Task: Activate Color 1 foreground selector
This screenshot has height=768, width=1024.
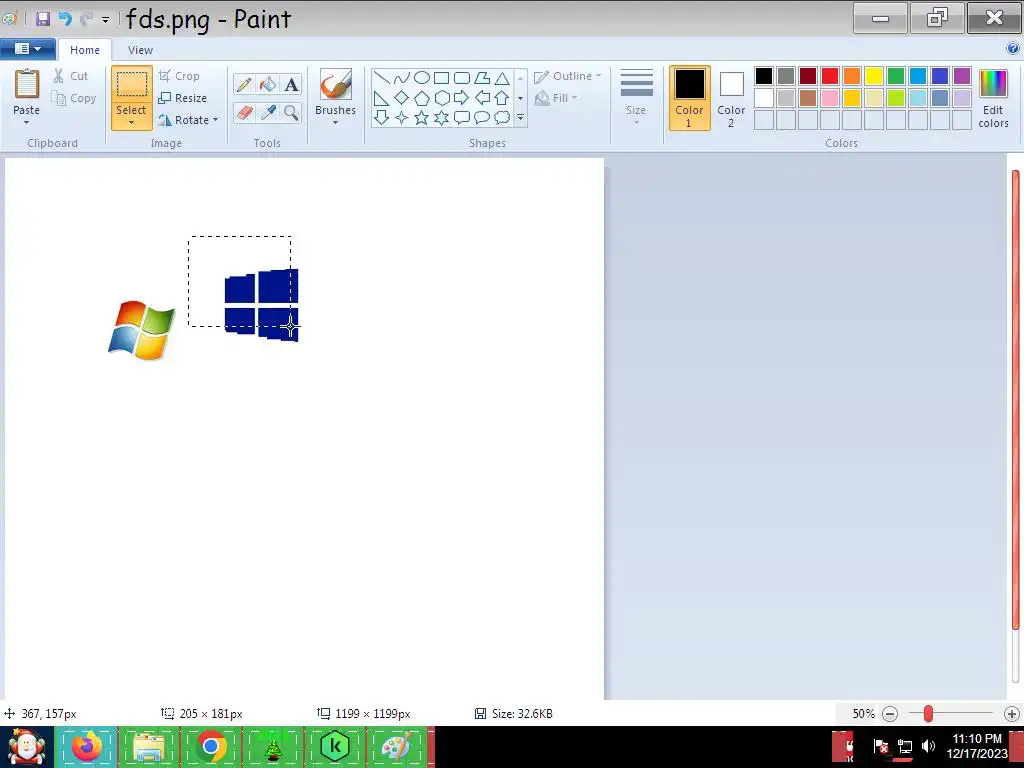Action: (x=690, y=98)
